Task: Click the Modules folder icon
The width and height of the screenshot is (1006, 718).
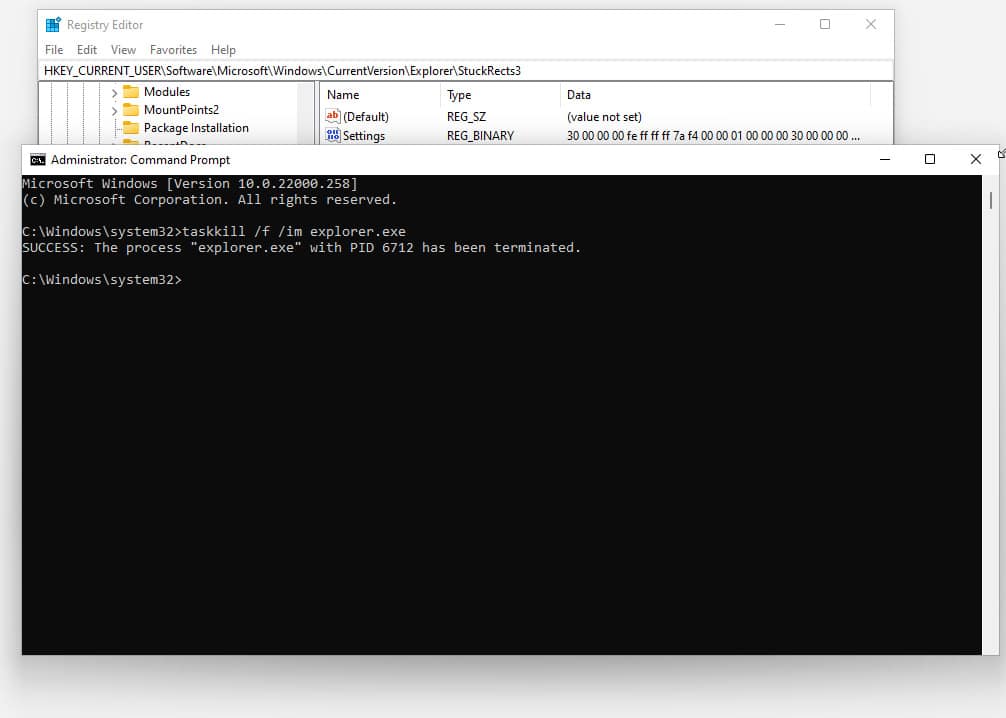Action: 132,91
